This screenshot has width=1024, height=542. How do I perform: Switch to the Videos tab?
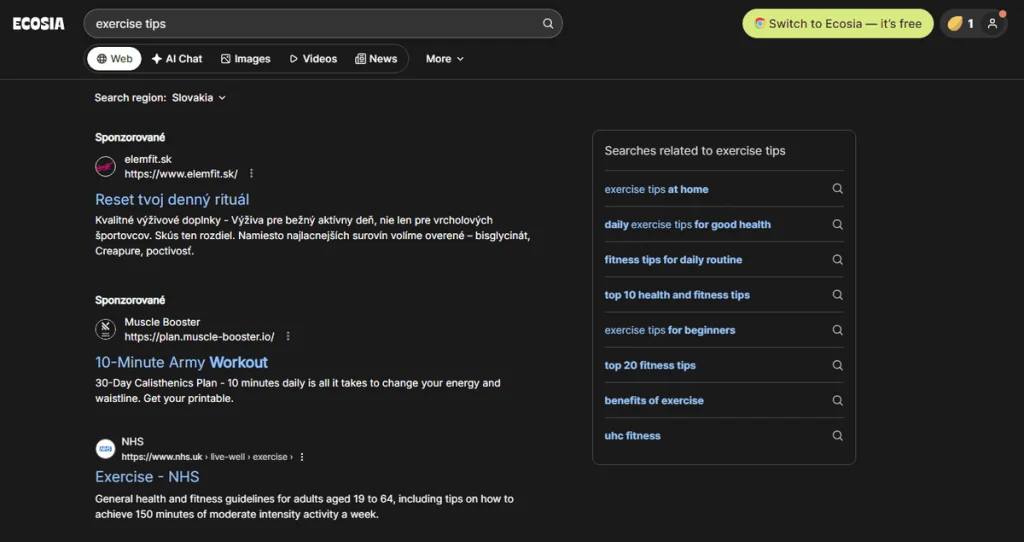[313, 59]
